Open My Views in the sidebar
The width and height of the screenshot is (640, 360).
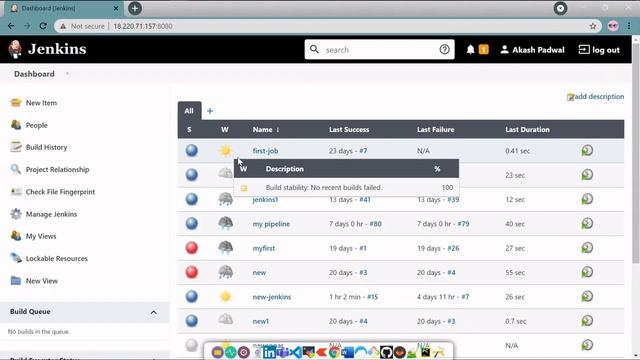tap(41, 236)
